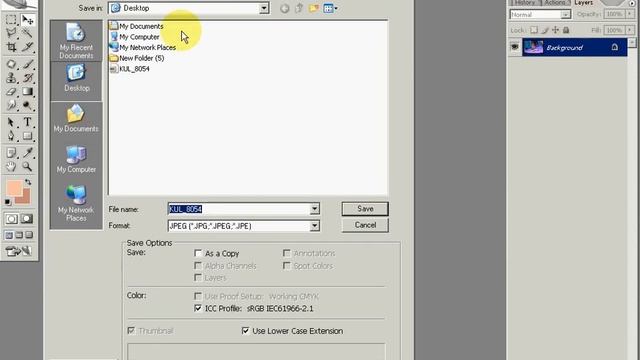
Task: Toggle the Layers save option checkbox
Action: pos(198,278)
